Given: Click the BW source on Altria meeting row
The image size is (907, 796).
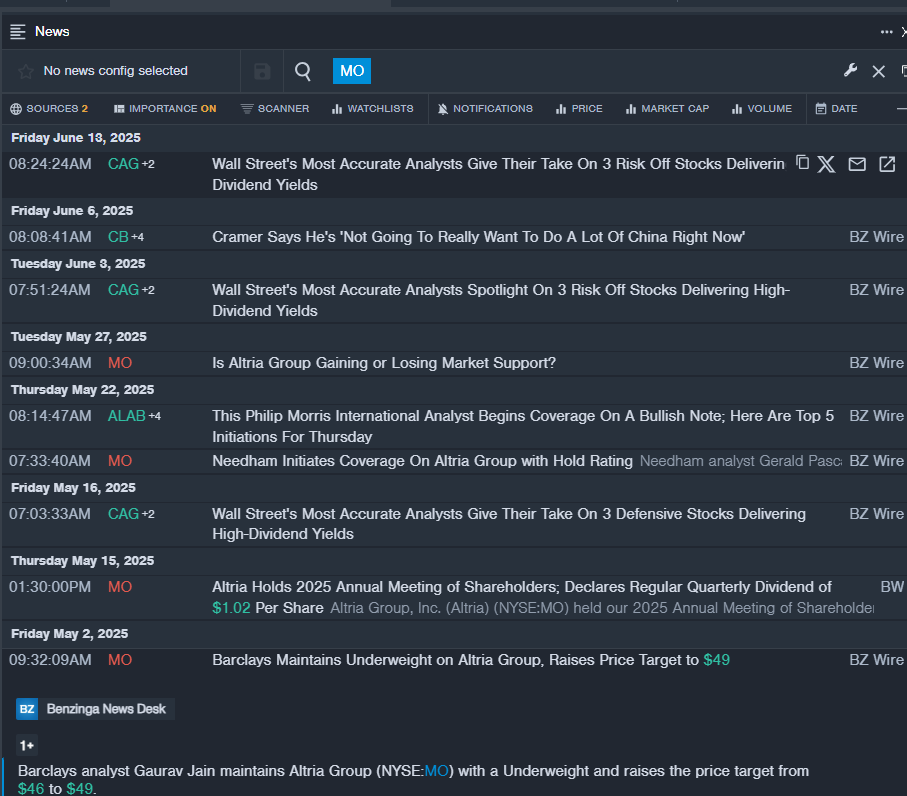Looking at the screenshot, I should [891, 587].
